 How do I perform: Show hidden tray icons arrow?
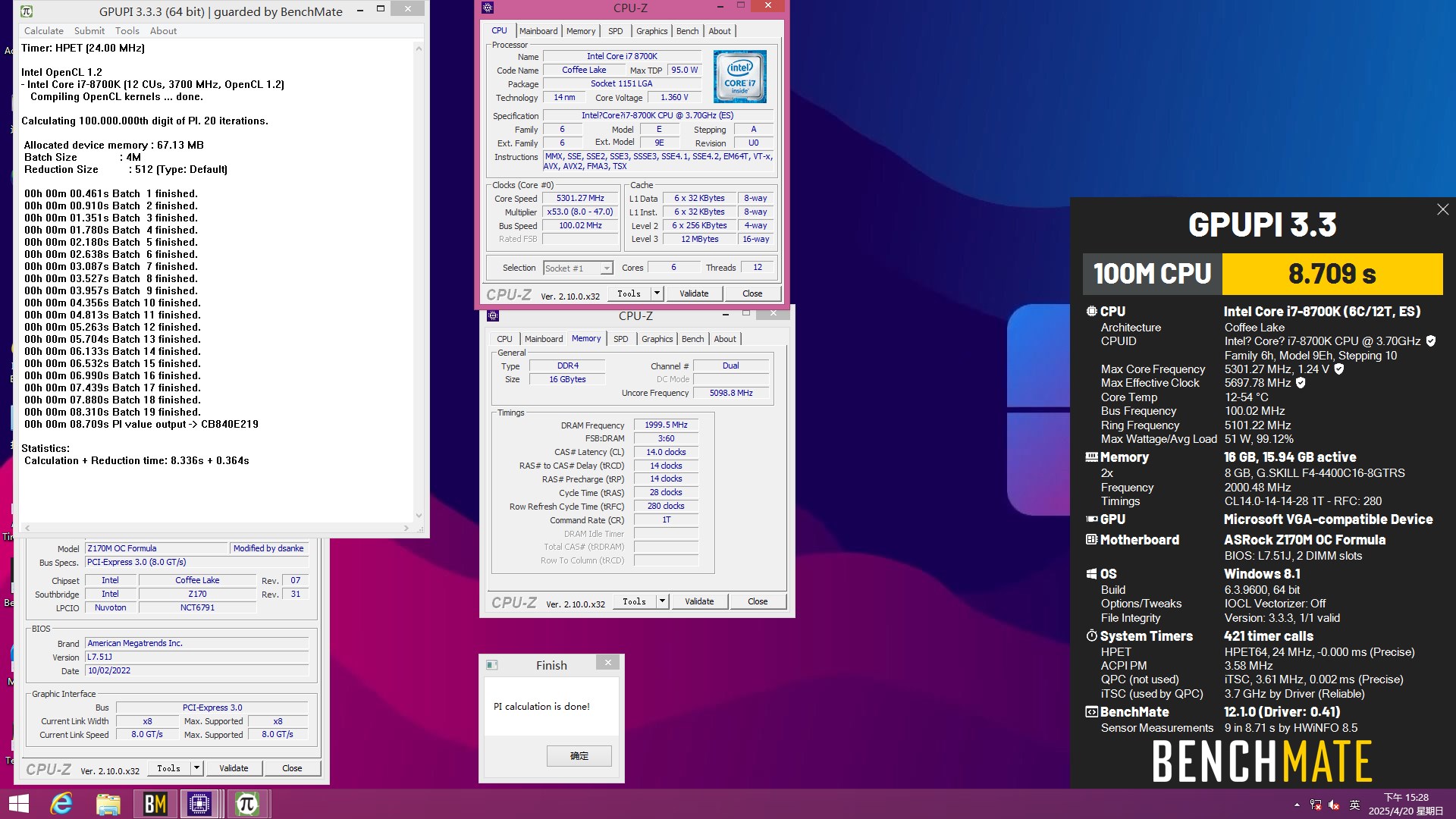(1297, 805)
